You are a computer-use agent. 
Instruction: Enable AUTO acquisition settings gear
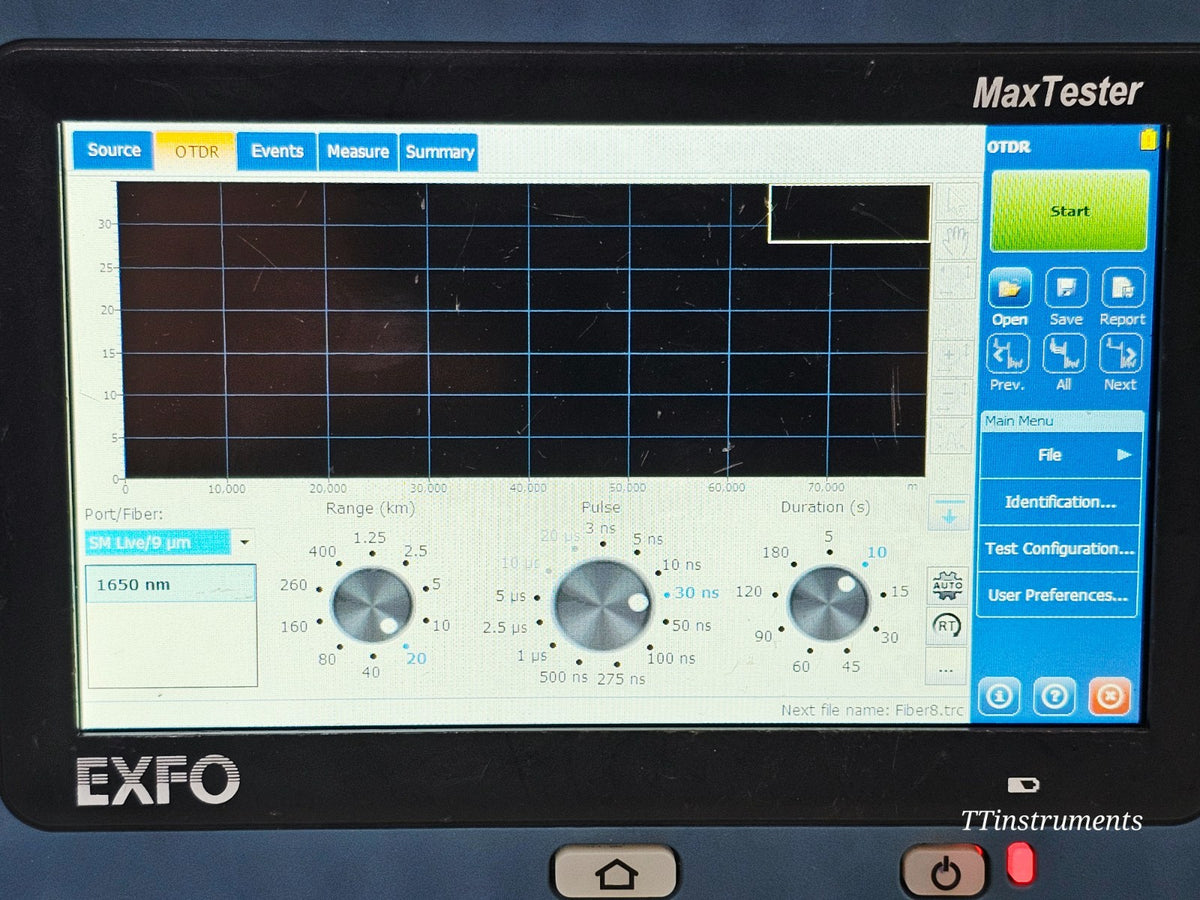point(946,584)
